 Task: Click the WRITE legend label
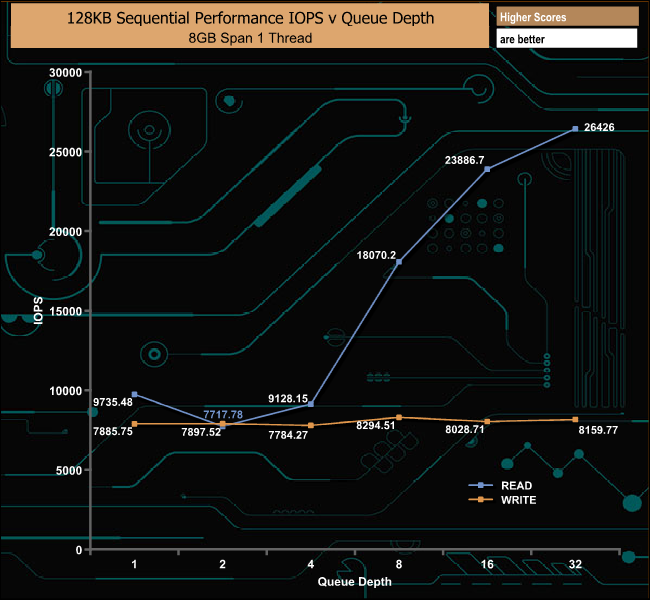click(518, 500)
